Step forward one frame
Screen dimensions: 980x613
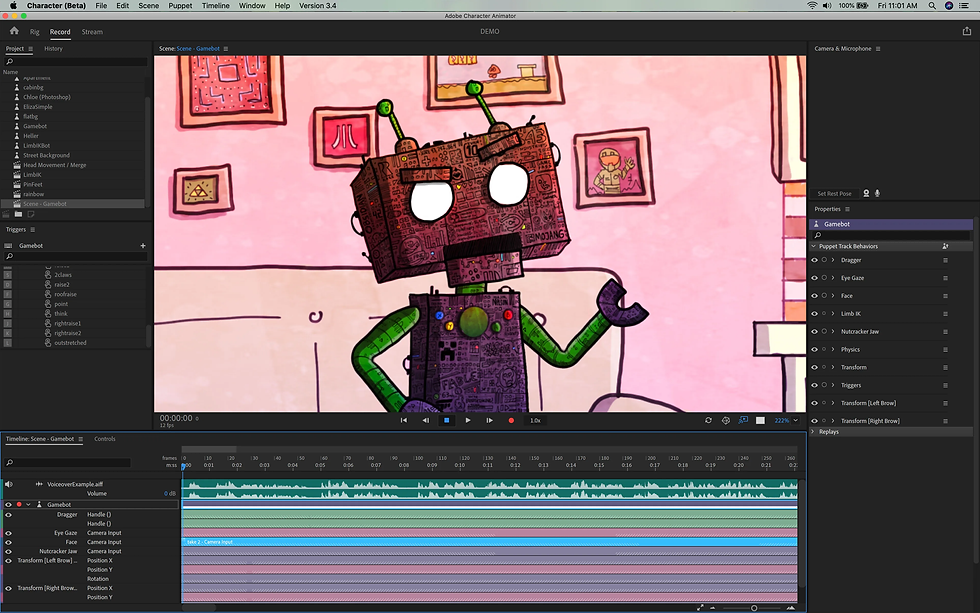pyautogui.click(x=489, y=421)
